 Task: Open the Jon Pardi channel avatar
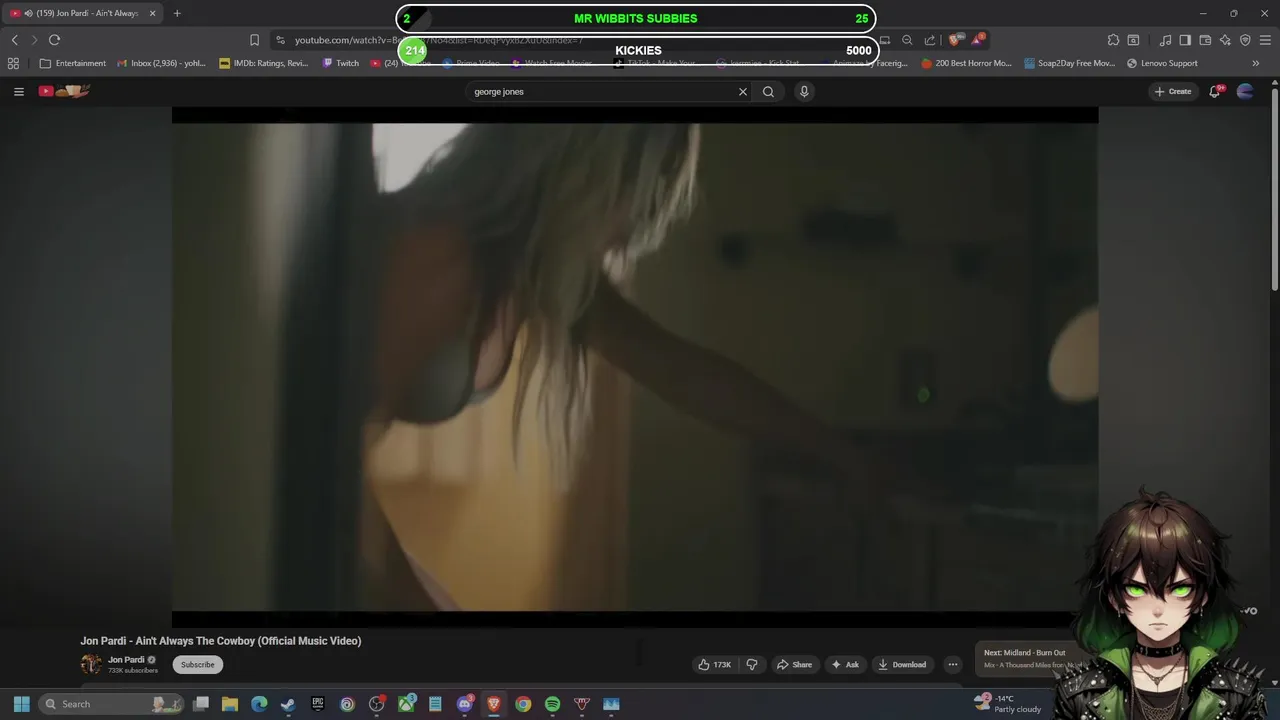(91, 664)
